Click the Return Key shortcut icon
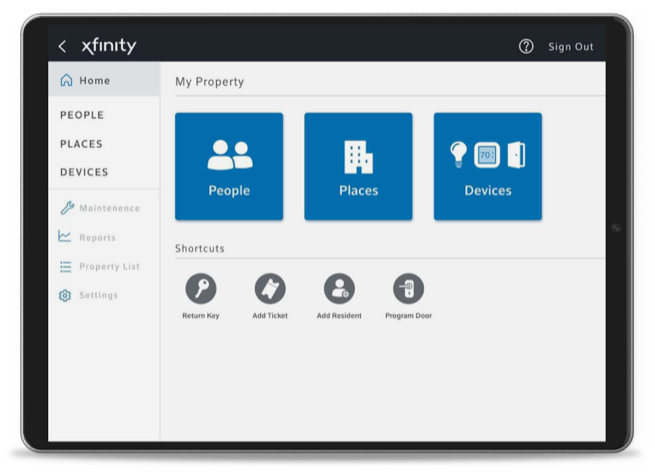This screenshot has width=655, height=472. click(201, 289)
